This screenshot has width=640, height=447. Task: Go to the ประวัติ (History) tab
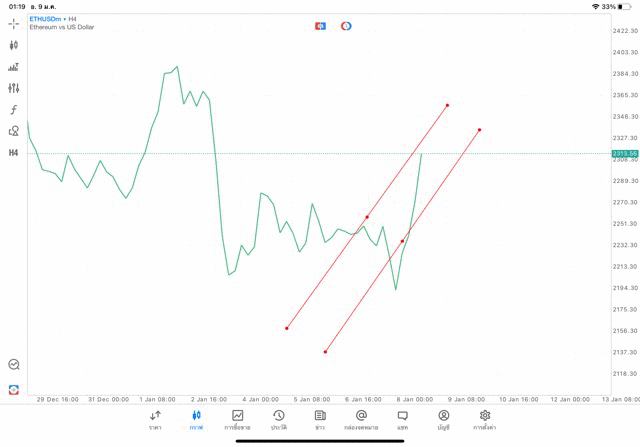[x=279, y=420]
